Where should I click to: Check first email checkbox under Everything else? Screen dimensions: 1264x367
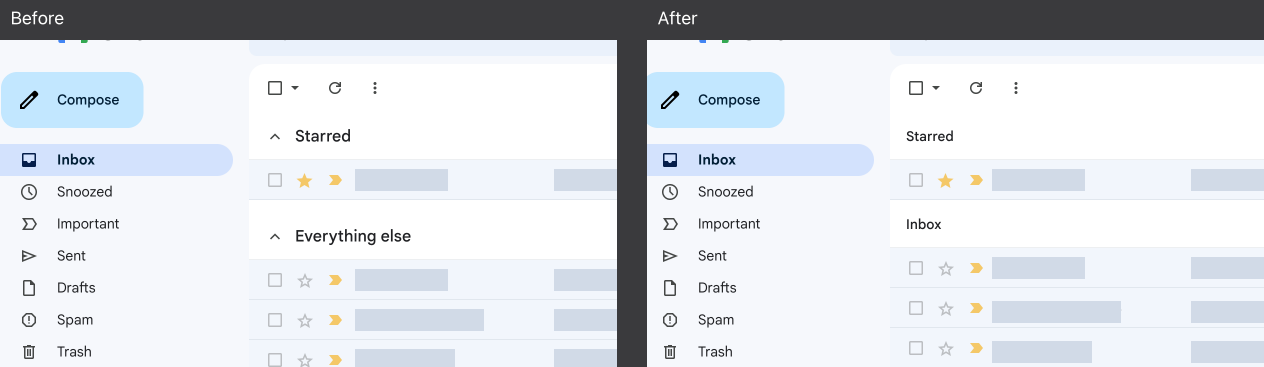tap(275, 280)
